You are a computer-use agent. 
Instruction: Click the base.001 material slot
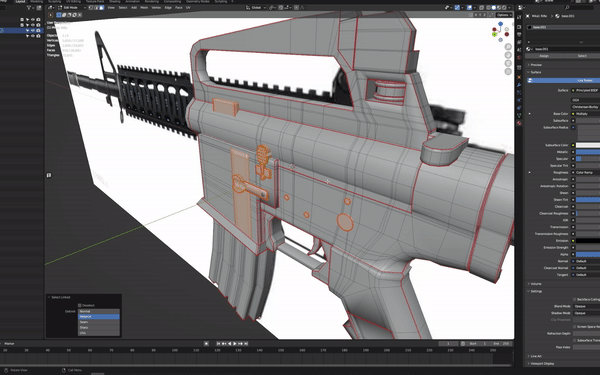pos(563,27)
